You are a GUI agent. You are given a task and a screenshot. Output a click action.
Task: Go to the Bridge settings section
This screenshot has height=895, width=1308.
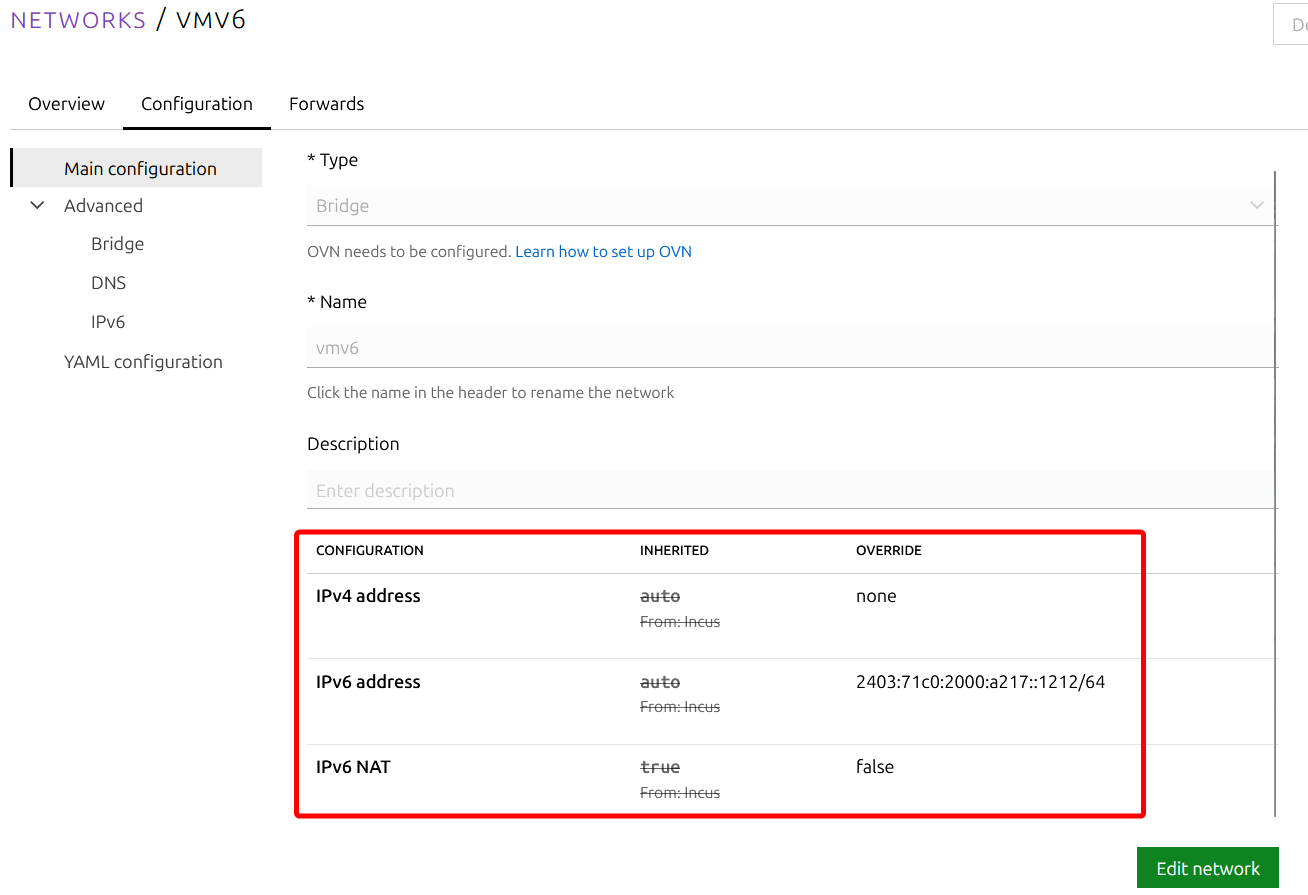click(x=117, y=244)
